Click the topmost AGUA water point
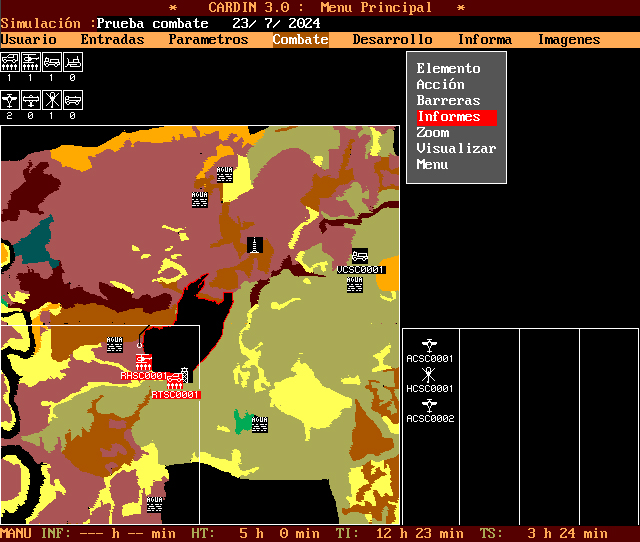 (x=224, y=174)
